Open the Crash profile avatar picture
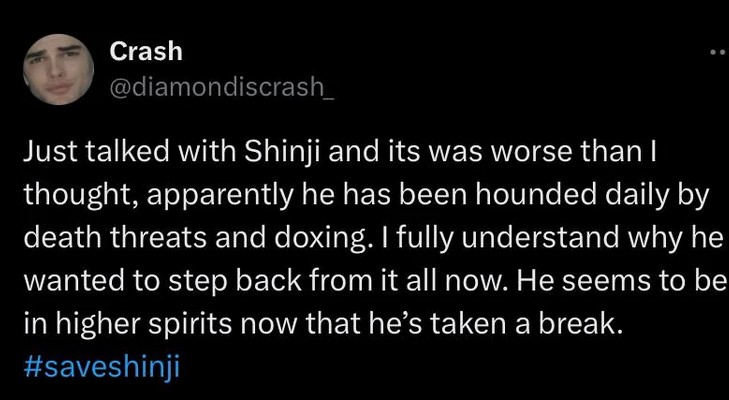Screen dimensions: 729x400 click(x=59, y=69)
